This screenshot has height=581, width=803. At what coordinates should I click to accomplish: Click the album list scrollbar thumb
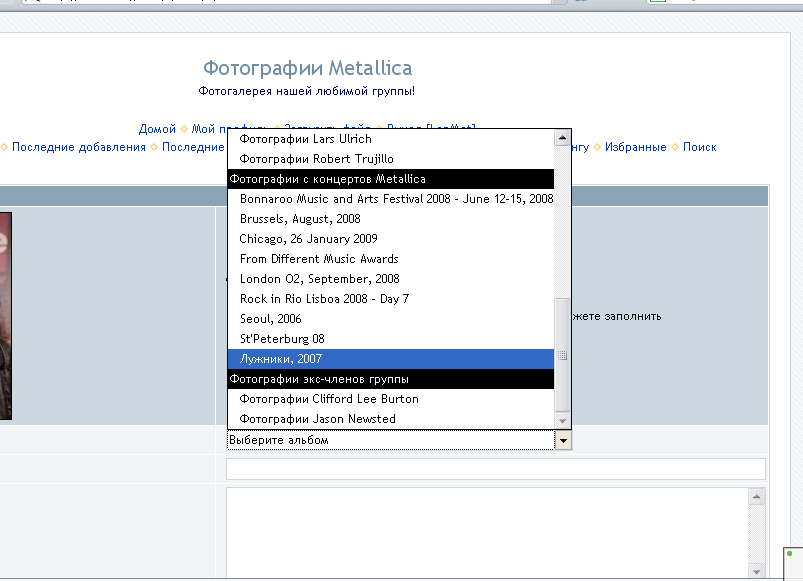pos(563,354)
